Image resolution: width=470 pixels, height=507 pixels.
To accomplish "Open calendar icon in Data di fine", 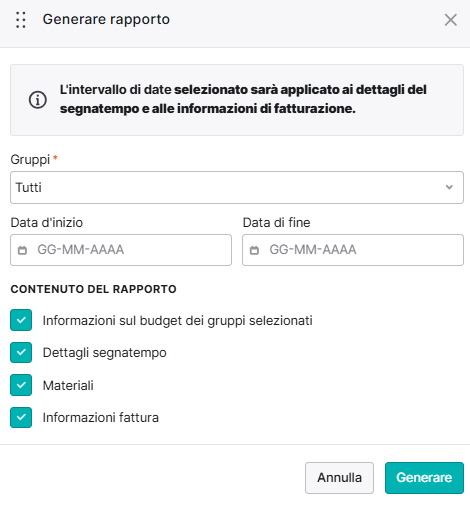I will point(254,250).
